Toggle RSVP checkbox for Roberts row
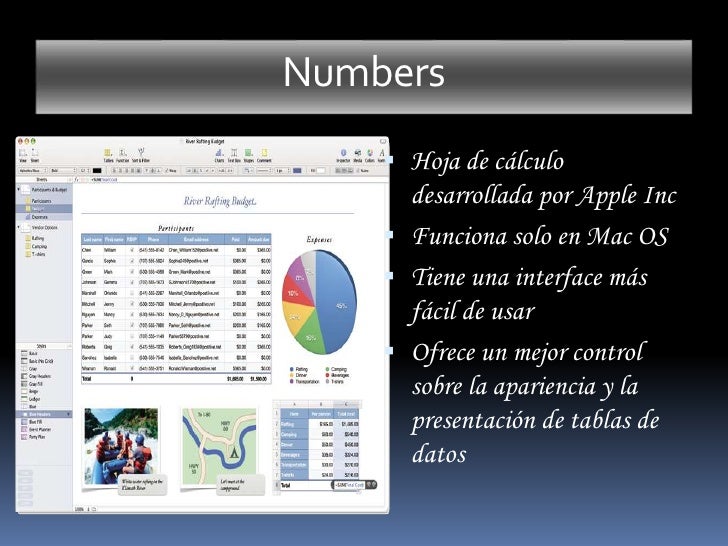 (x=132, y=347)
